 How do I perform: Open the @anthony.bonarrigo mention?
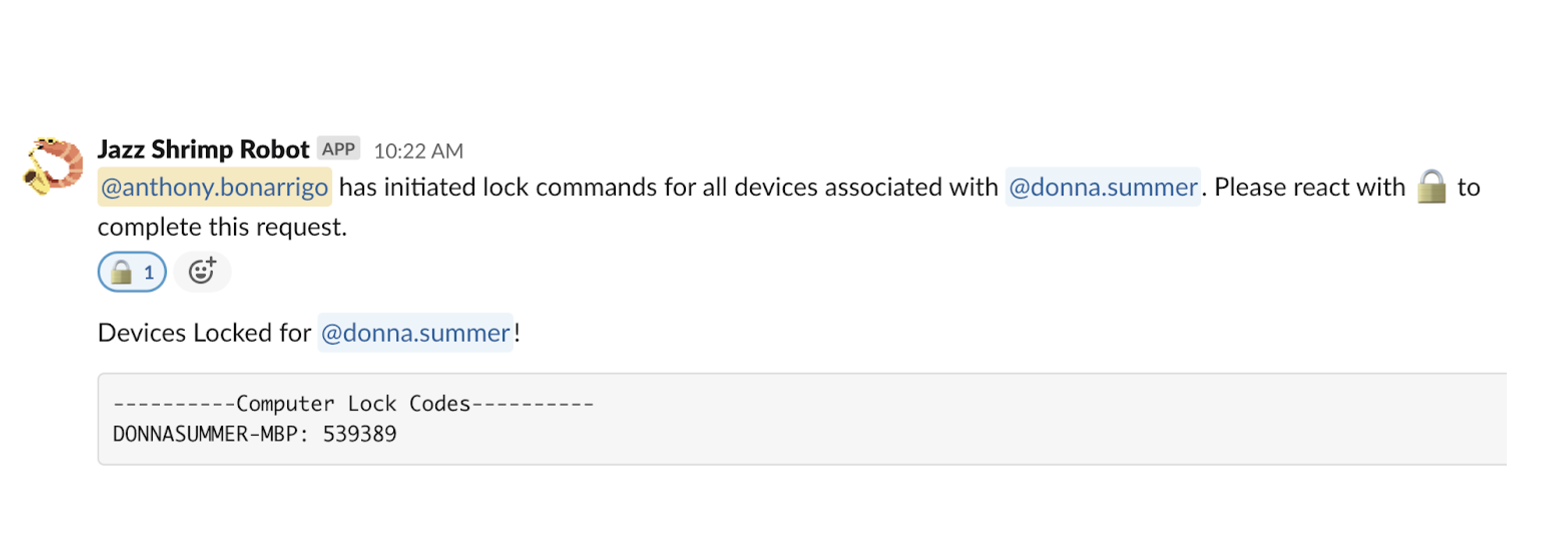pos(214,187)
